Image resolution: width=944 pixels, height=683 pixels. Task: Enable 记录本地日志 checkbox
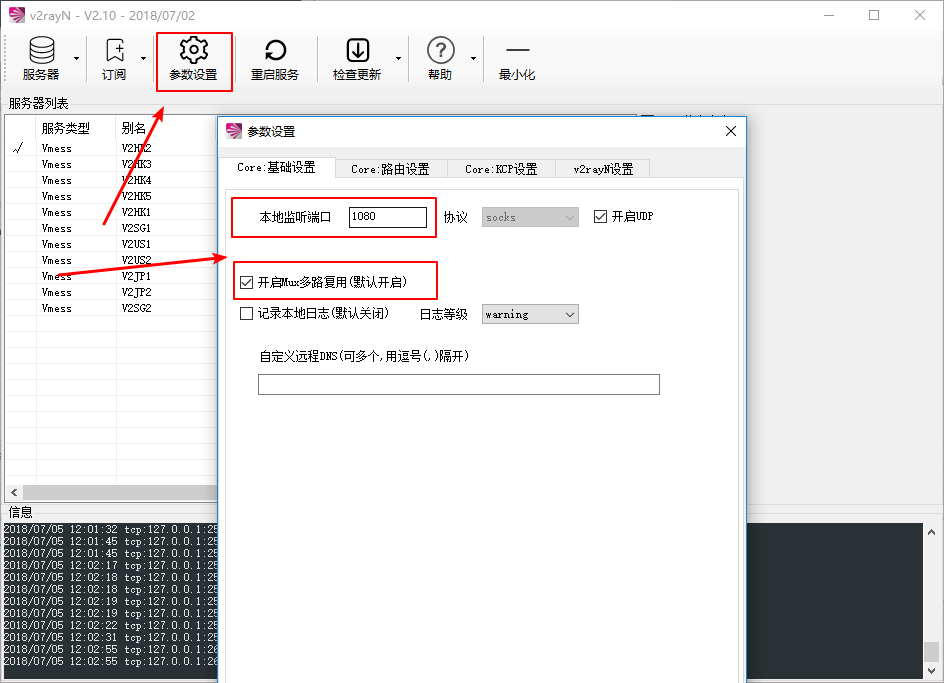click(x=246, y=313)
